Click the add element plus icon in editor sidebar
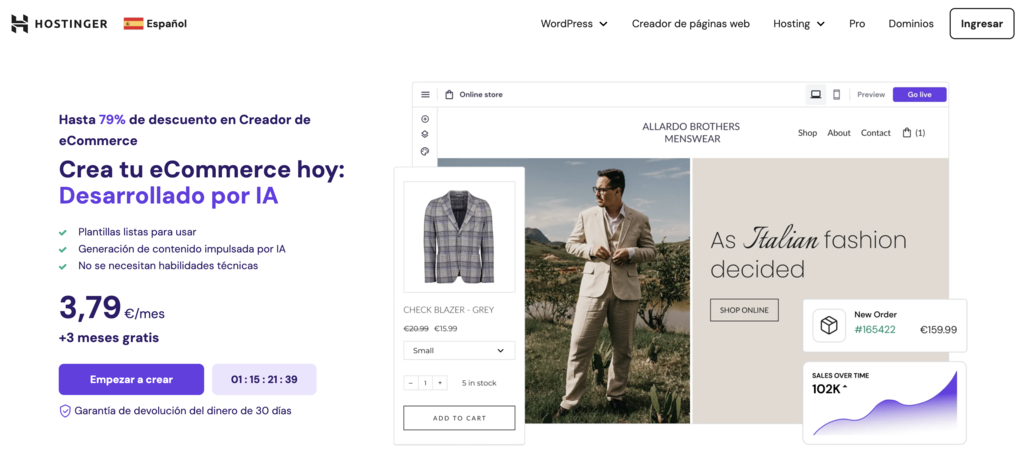This screenshot has height=473, width=1024. point(425,119)
